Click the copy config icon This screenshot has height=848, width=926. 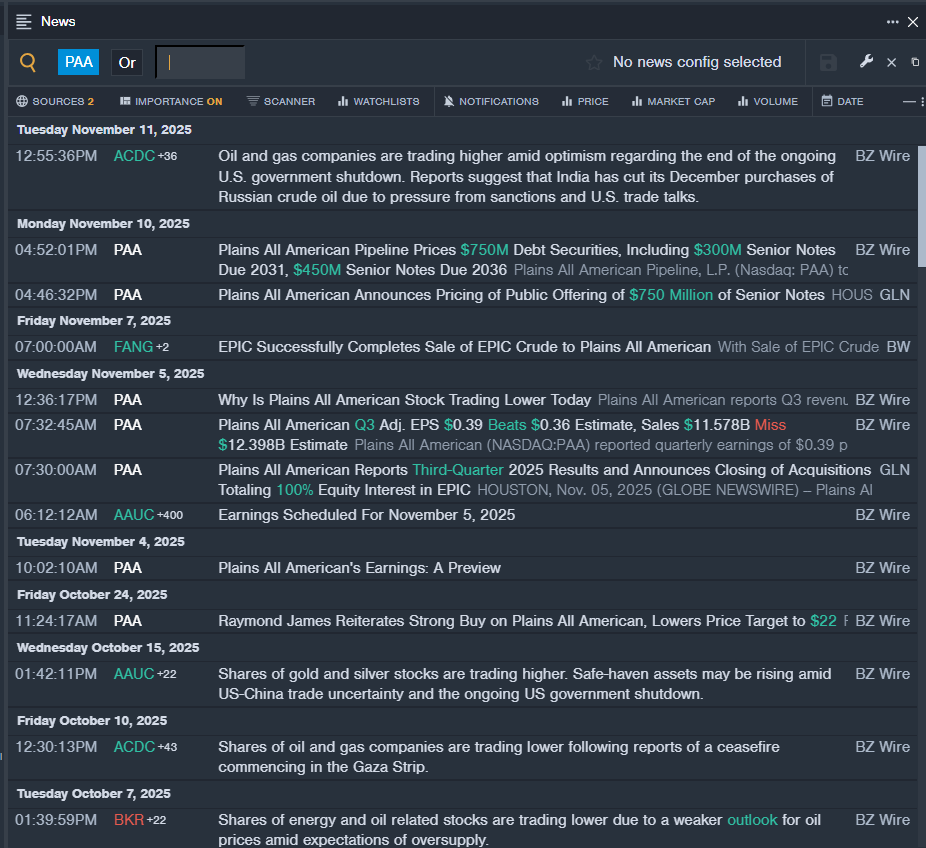[x=915, y=62]
